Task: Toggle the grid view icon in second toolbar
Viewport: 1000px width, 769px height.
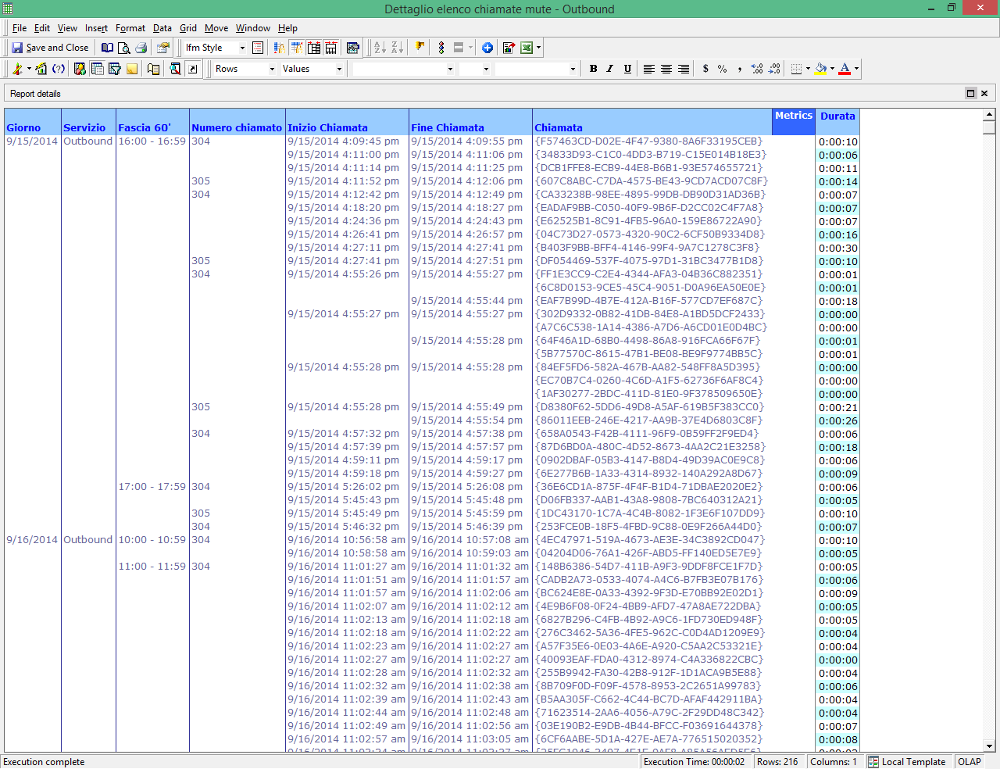Action: click(x=97, y=69)
